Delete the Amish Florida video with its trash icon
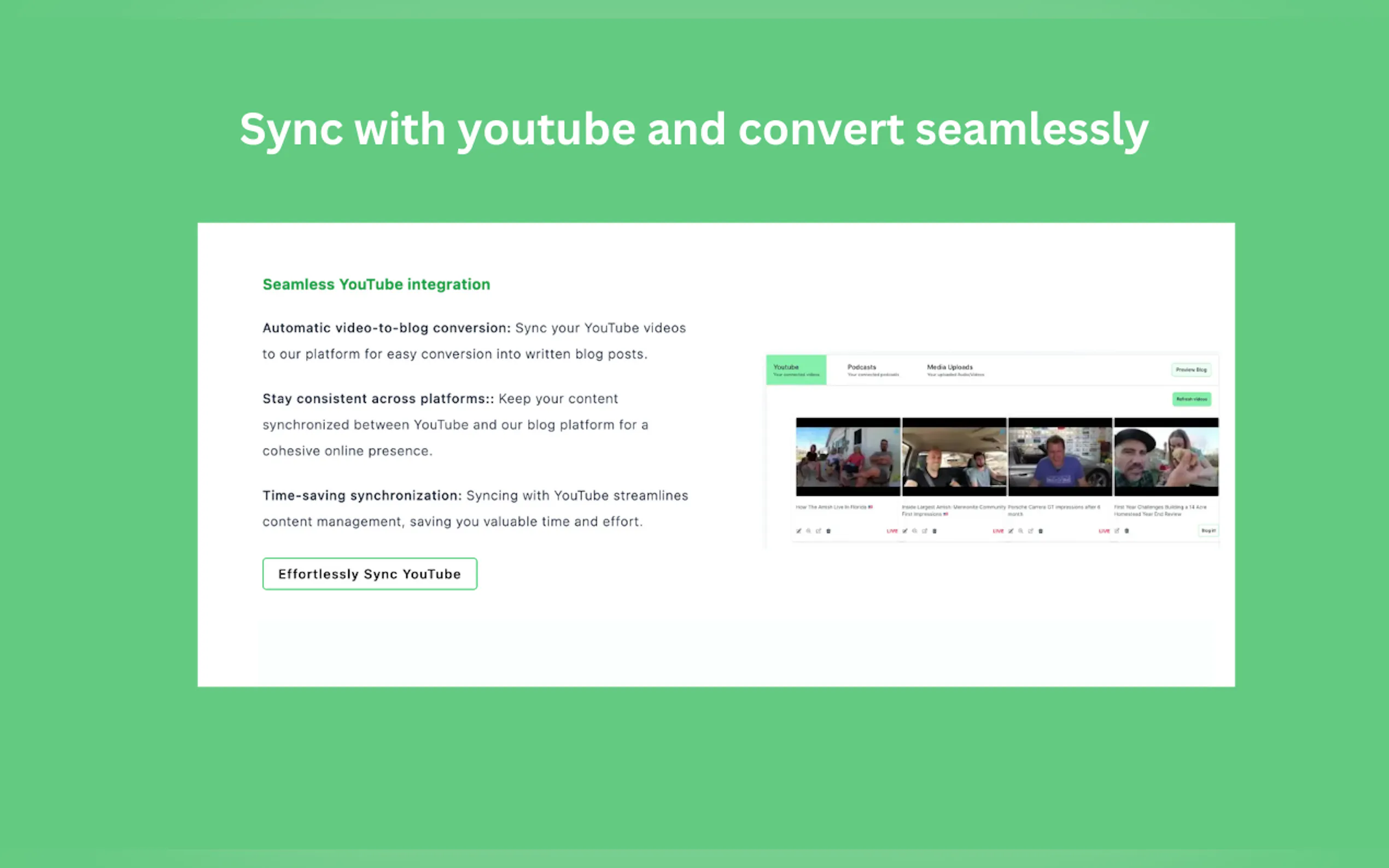 (828, 531)
